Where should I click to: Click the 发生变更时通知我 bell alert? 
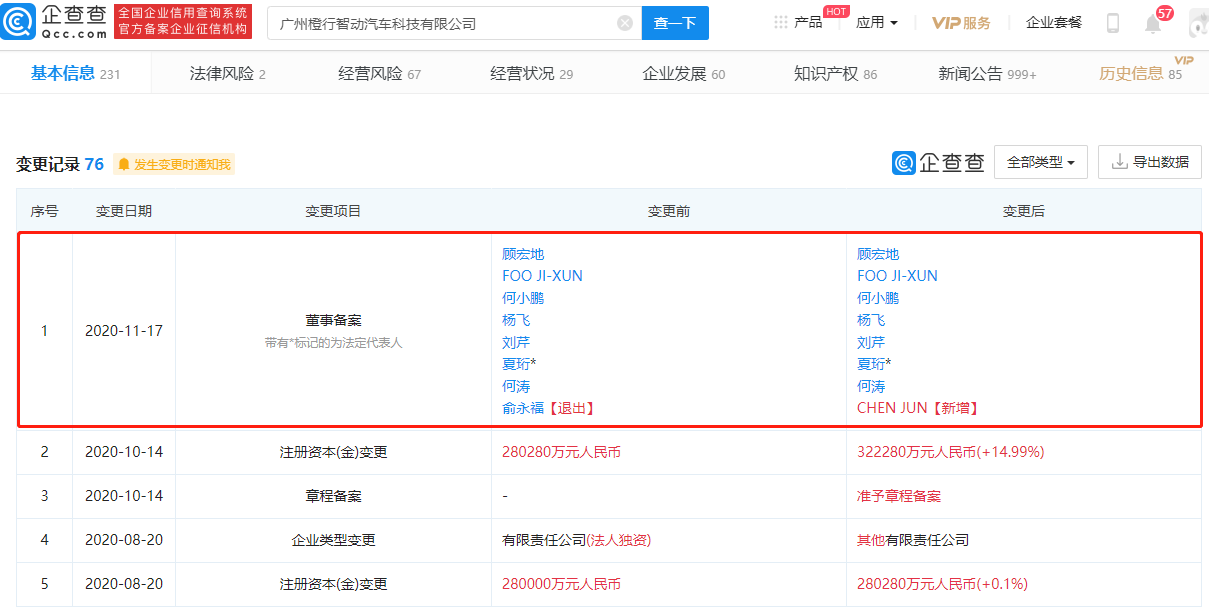click(x=174, y=164)
